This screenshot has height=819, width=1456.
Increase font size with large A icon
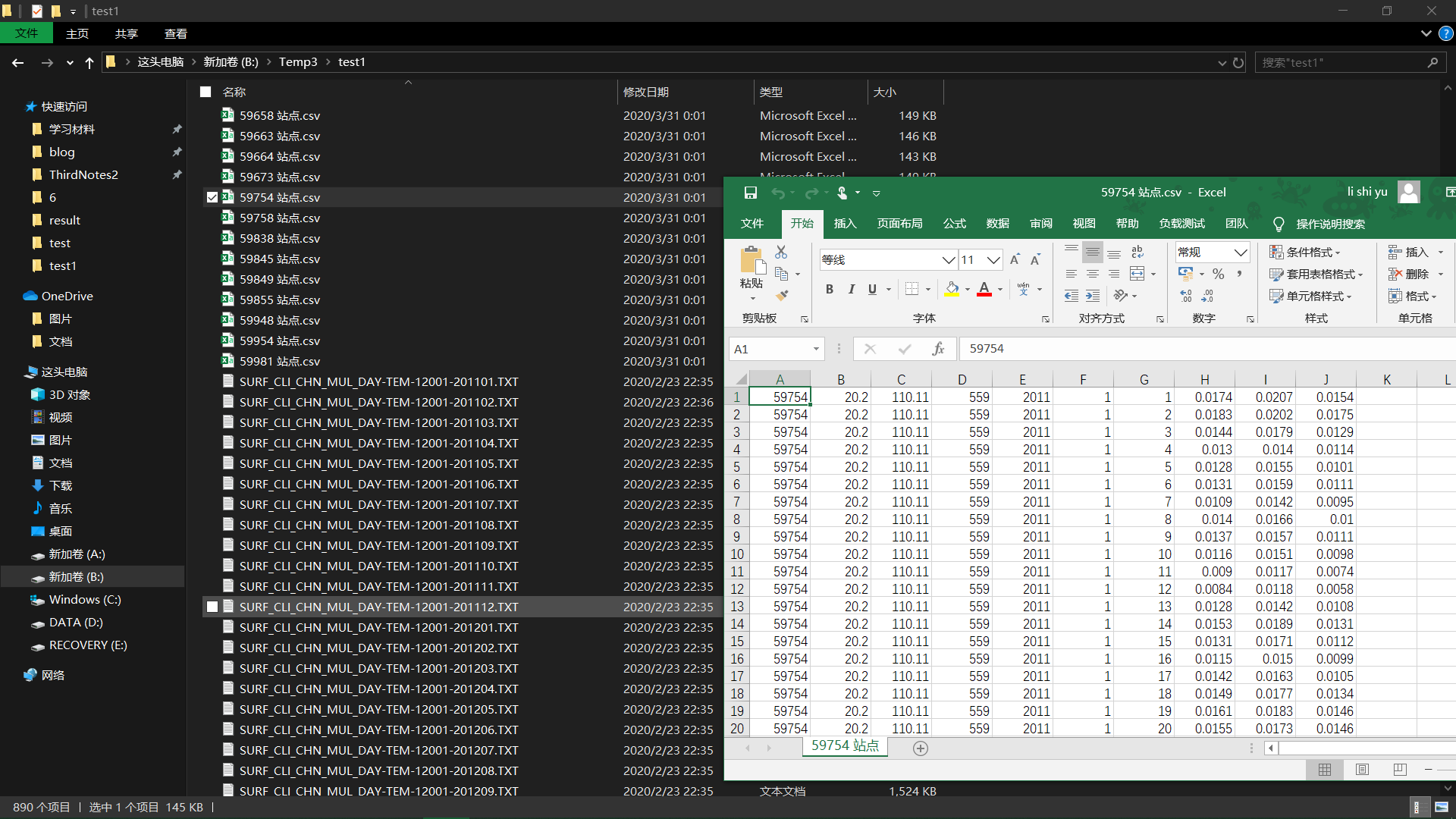coord(1015,260)
